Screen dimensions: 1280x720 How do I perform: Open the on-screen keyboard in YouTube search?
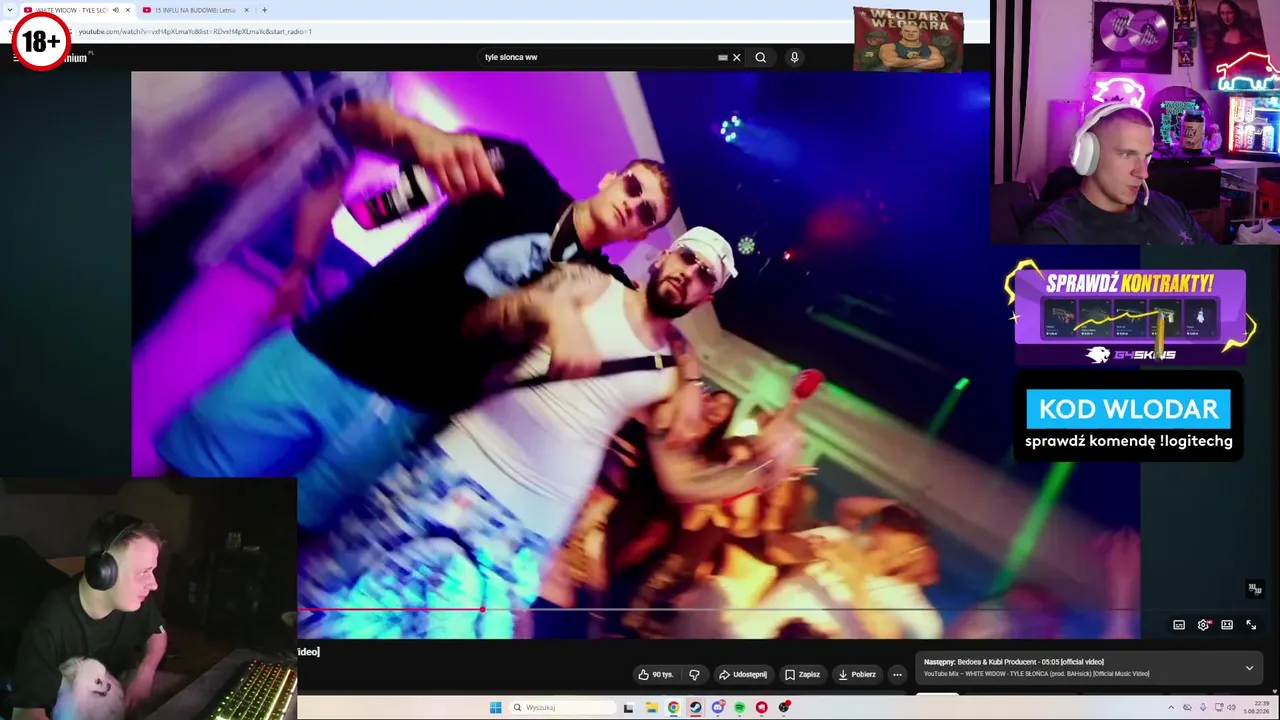coord(723,57)
